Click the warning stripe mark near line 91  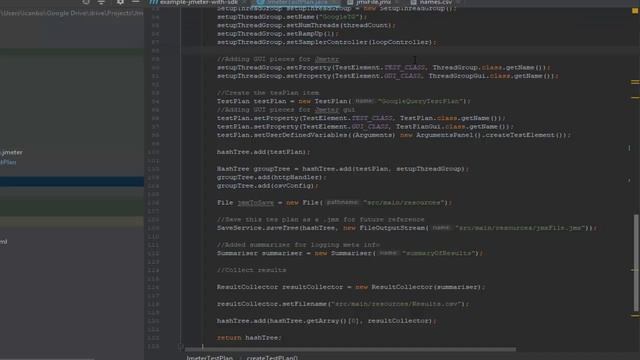(x=635, y=82)
